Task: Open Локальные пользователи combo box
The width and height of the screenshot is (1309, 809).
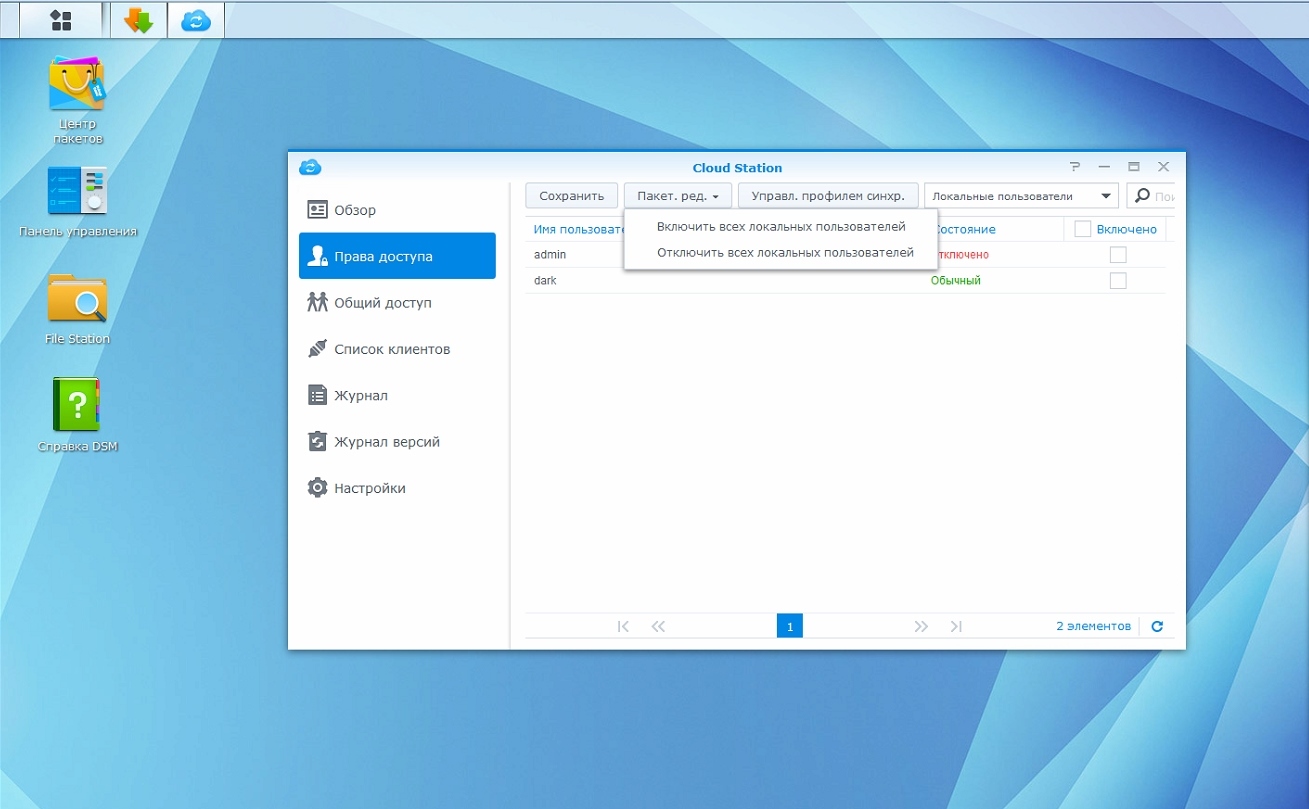Action: [x=1021, y=196]
